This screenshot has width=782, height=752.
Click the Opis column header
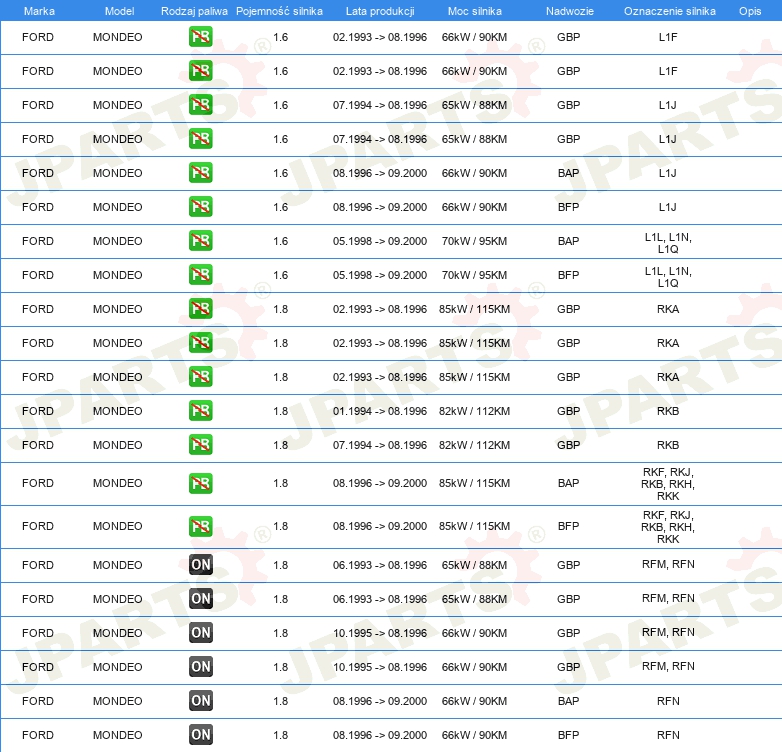(x=750, y=11)
